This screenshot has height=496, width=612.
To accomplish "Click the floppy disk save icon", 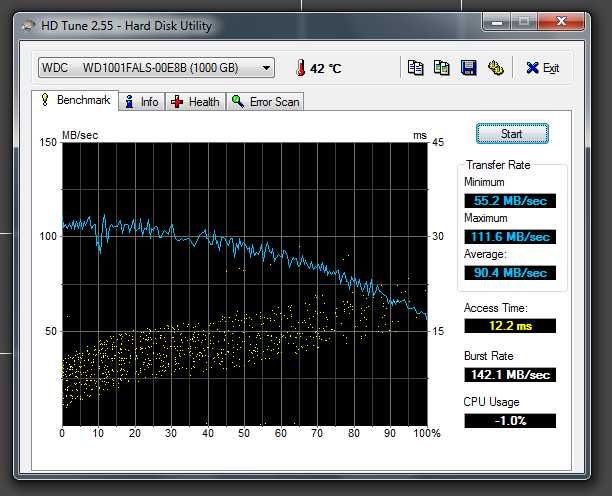I will point(468,68).
